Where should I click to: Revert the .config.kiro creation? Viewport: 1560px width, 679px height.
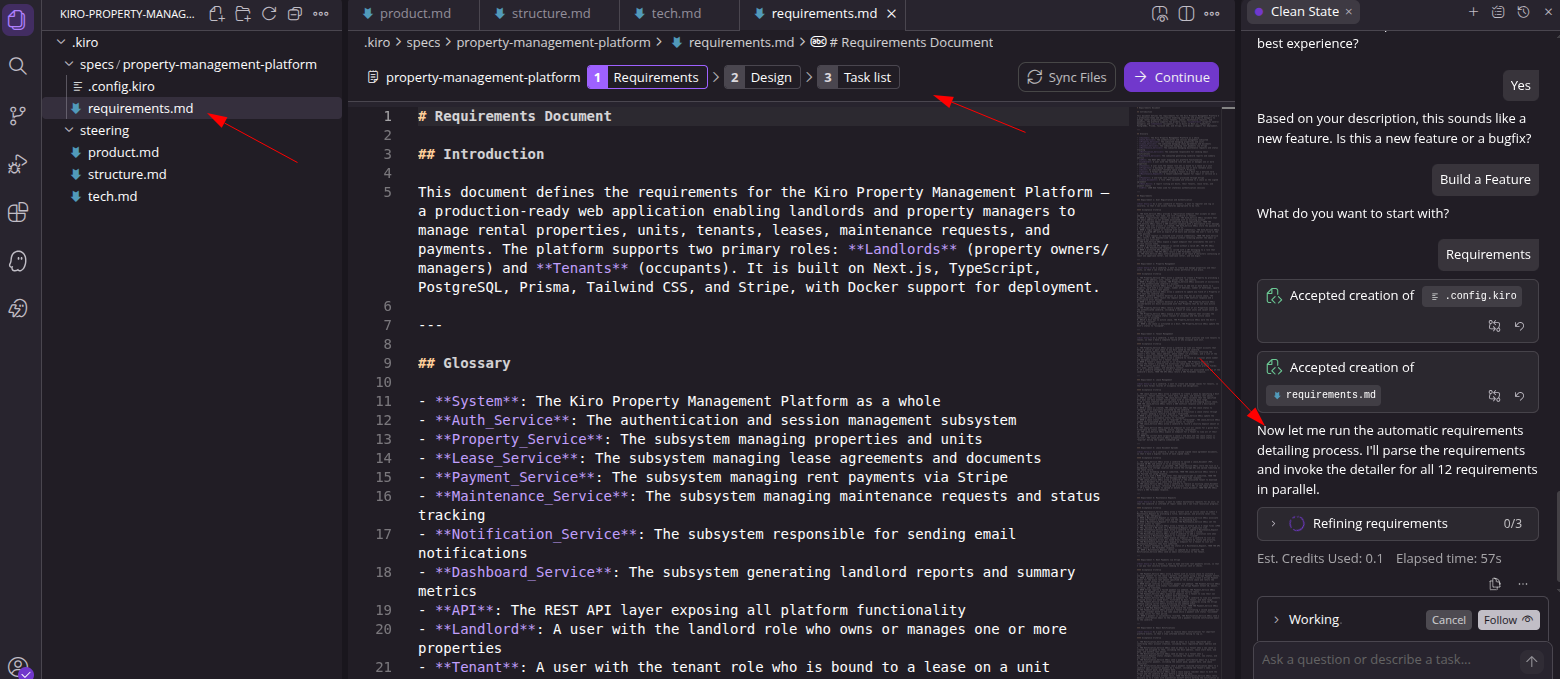pyautogui.click(x=1520, y=326)
